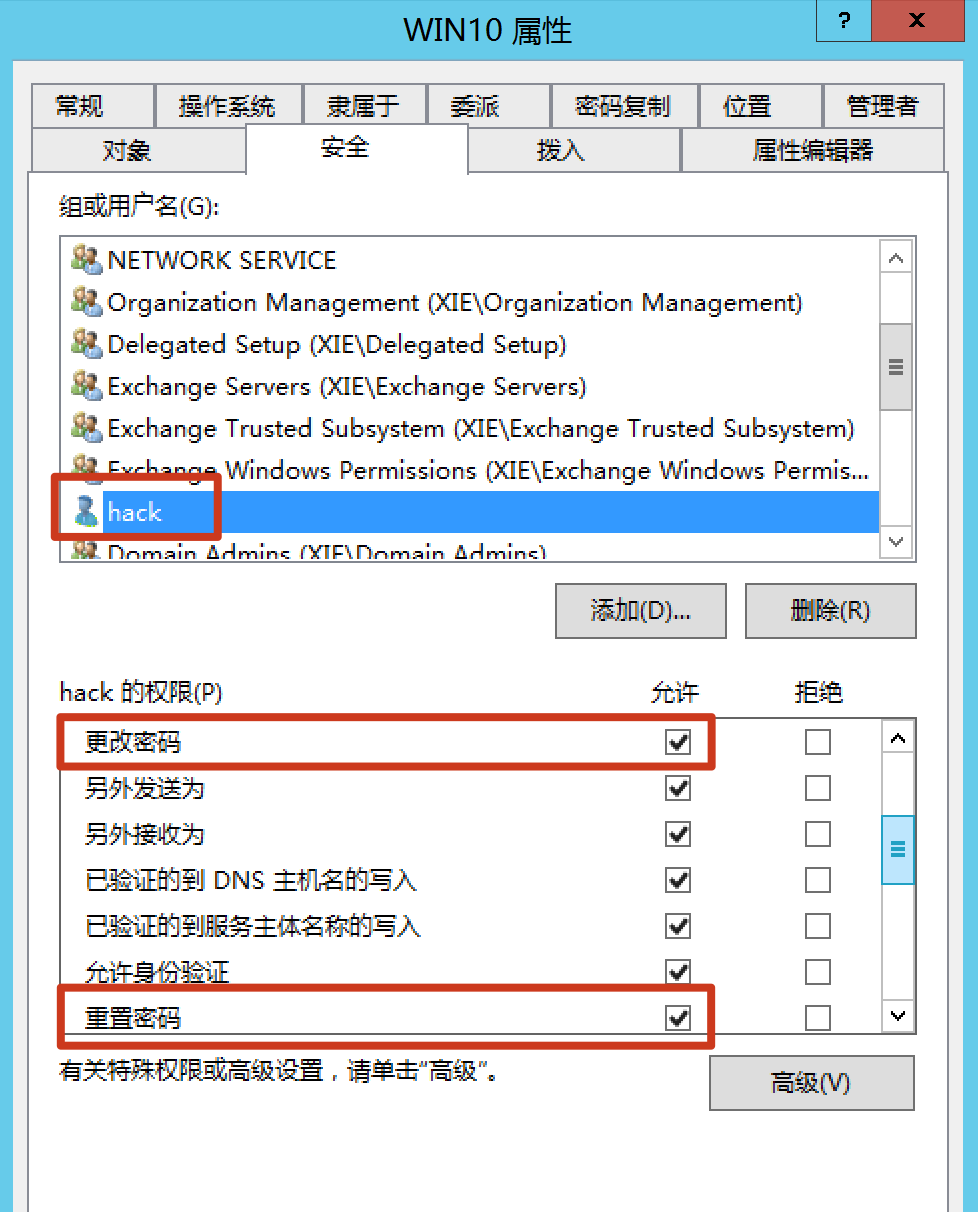
Task: Click the Delegated Setup group icon
Action: point(87,344)
